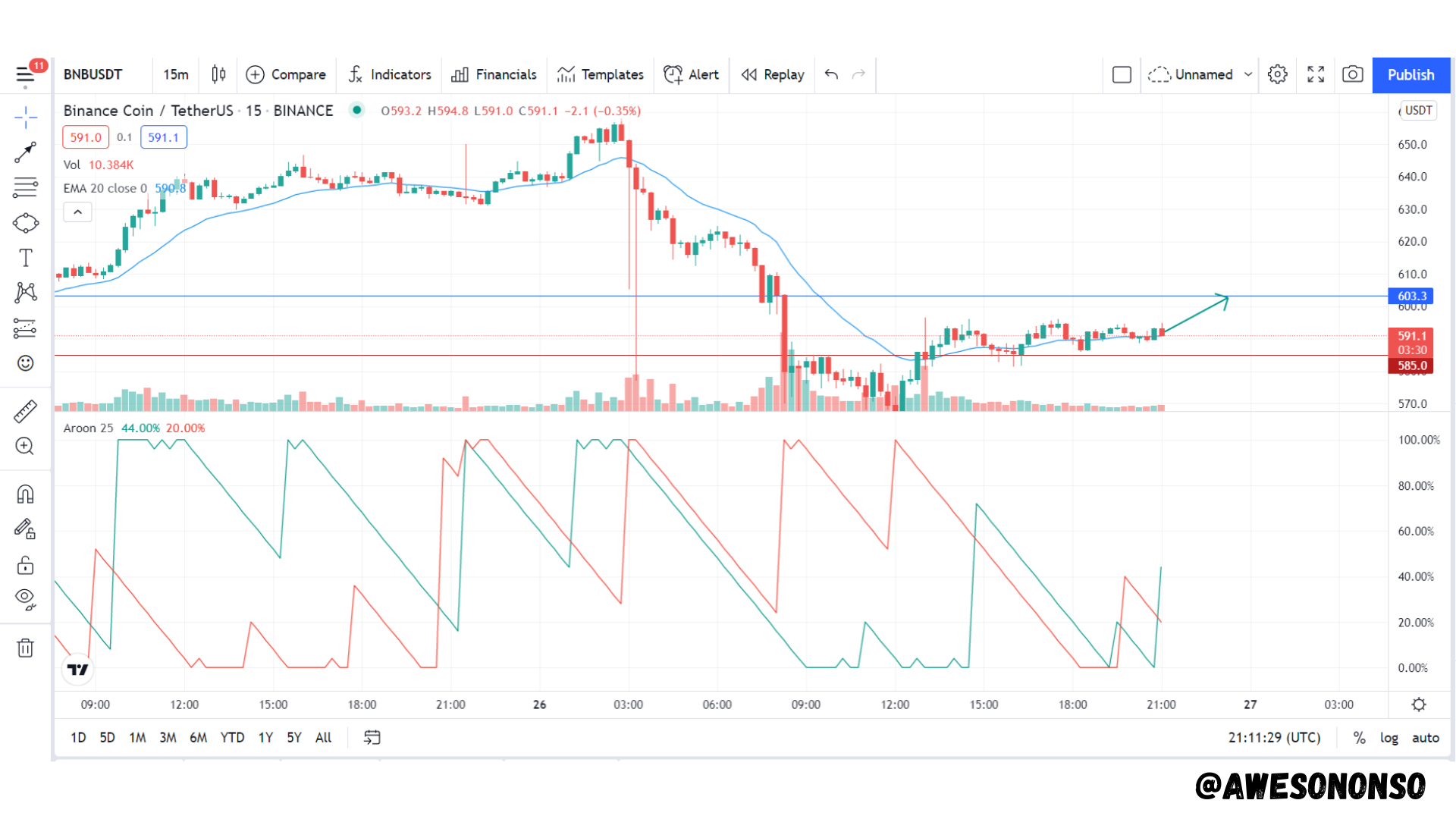Select the 3M date range
The width and height of the screenshot is (1456, 819).
pos(168,738)
